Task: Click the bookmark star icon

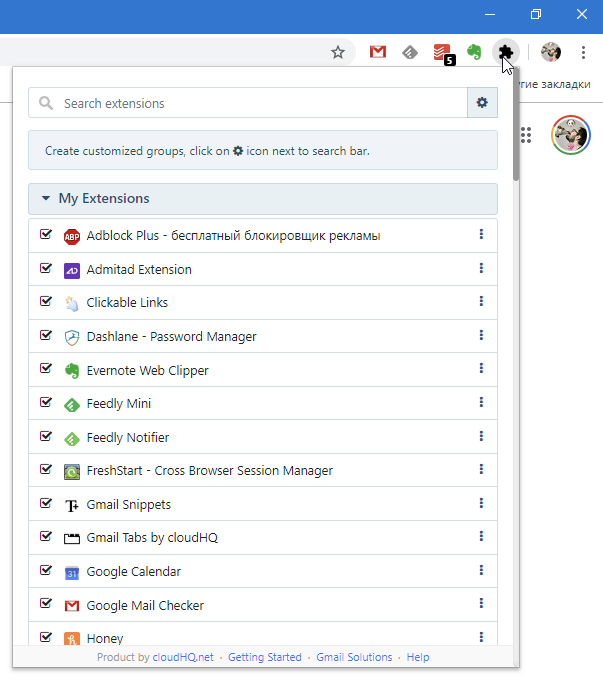Action: click(x=338, y=52)
